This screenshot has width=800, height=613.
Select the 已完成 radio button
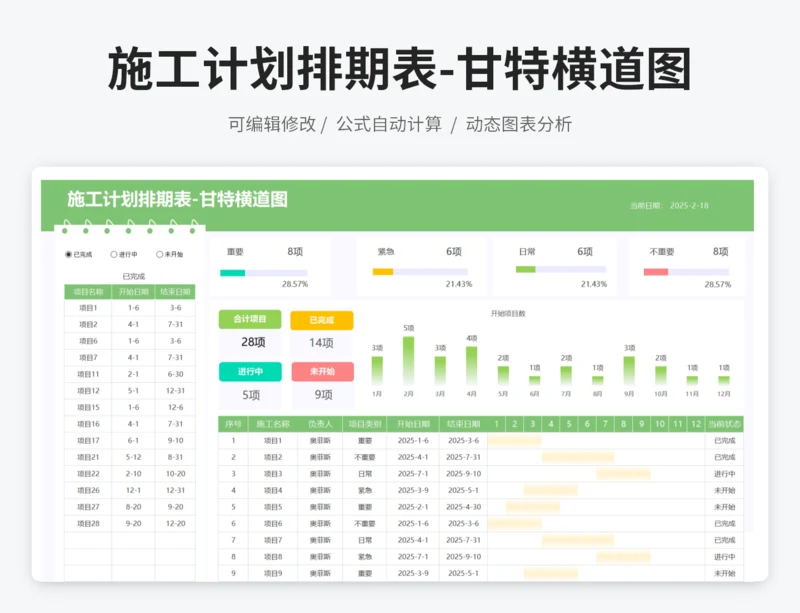(68, 254)
